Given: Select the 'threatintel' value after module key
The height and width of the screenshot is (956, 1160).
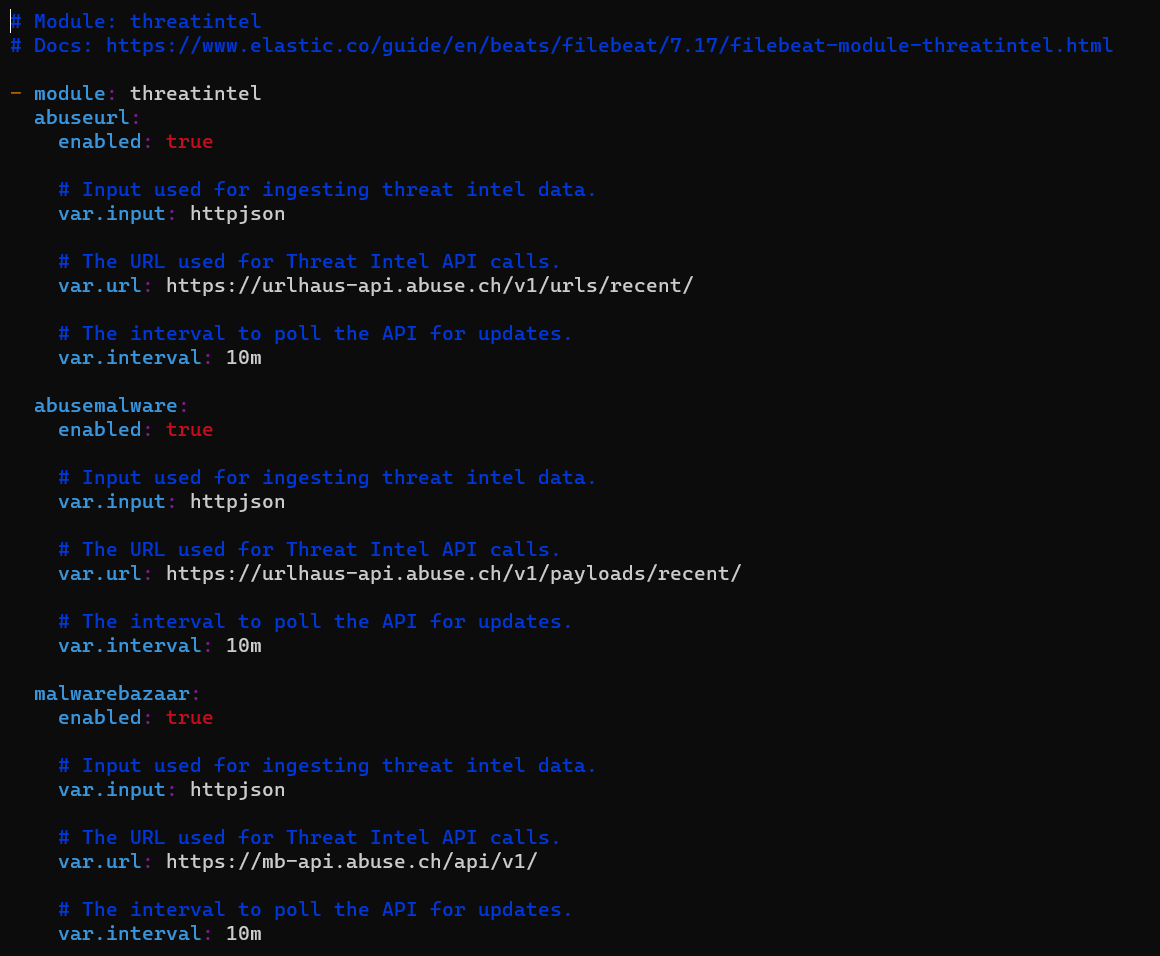Looking at the screenshot, I should pos(195,93).
